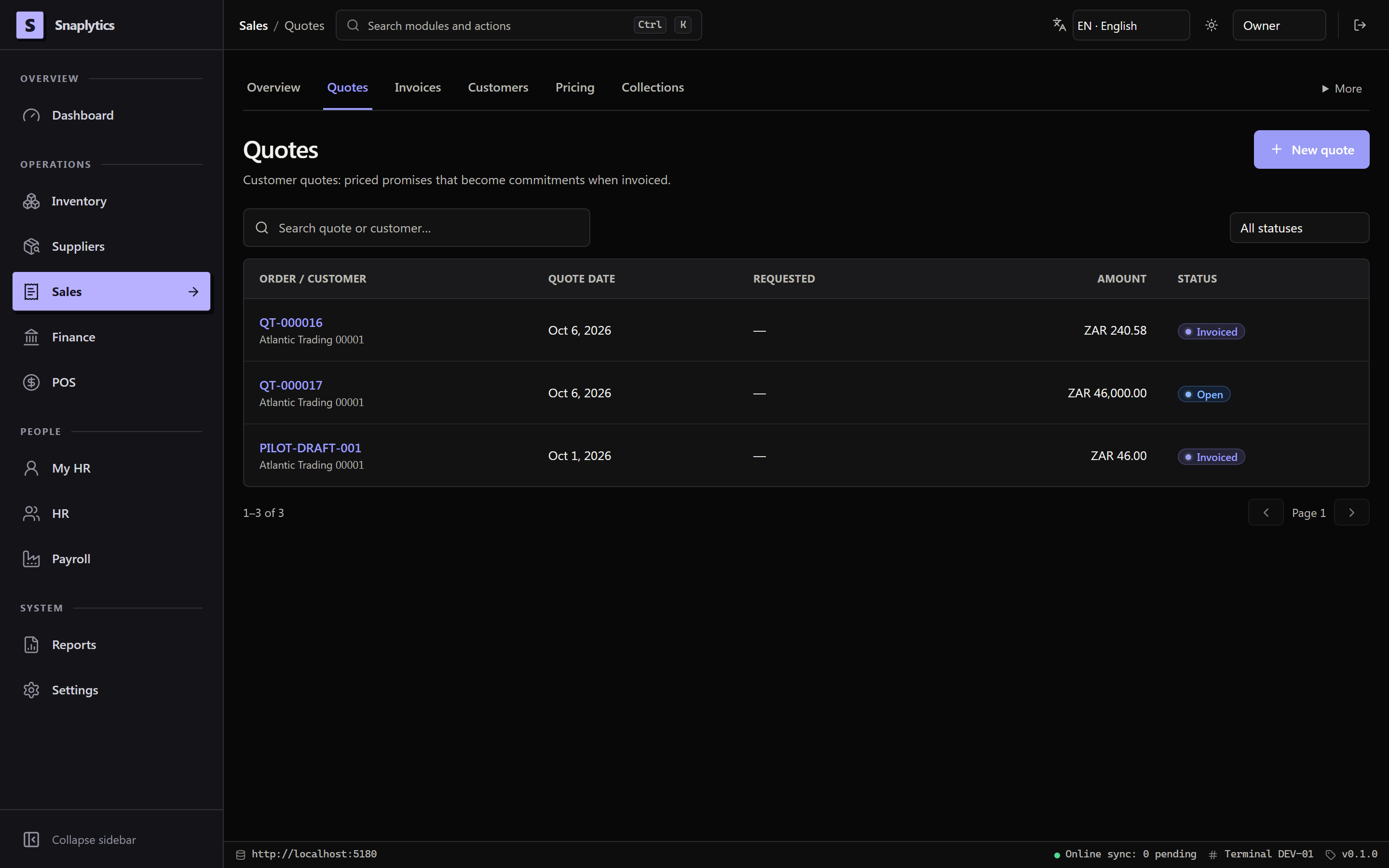Click the logout icon in header

[1360, 25]
